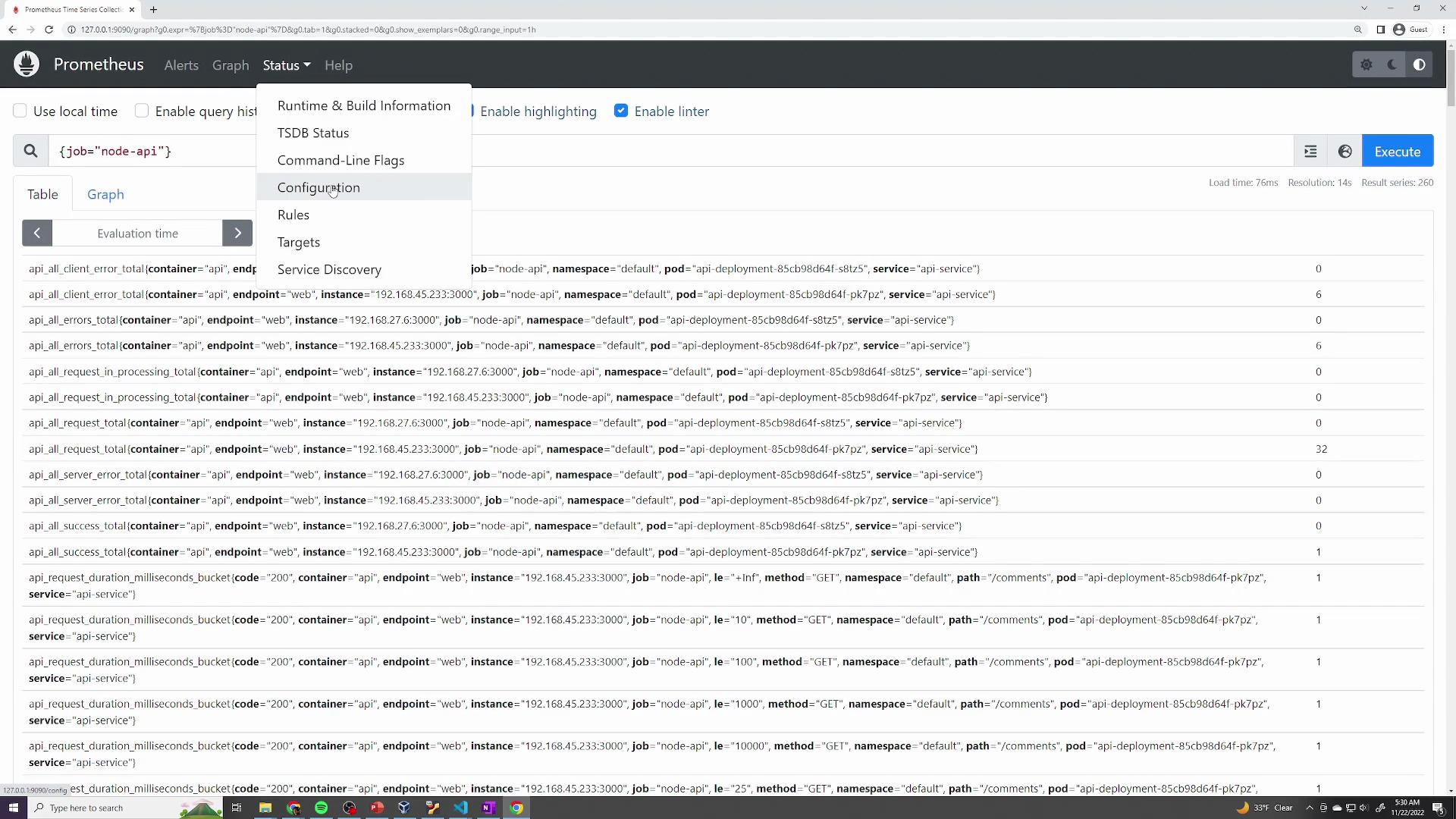Open Chrome's three-dot menu
Image resolution: width=1456 pixels, height=819 pixels.
click(x=1444, y=30)
